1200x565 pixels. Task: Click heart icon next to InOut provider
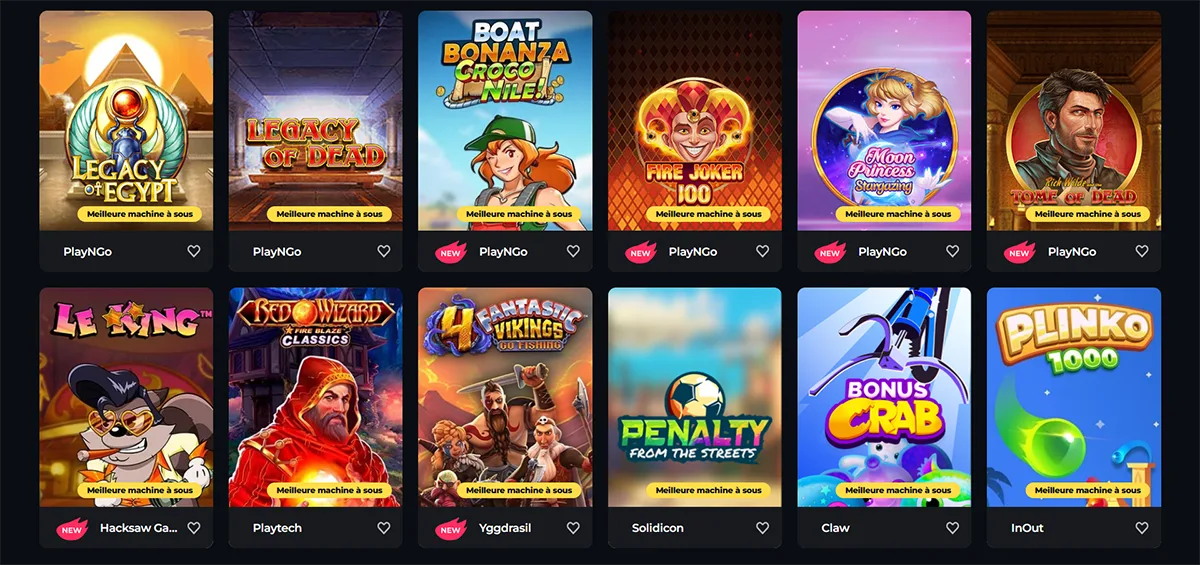1142,528
